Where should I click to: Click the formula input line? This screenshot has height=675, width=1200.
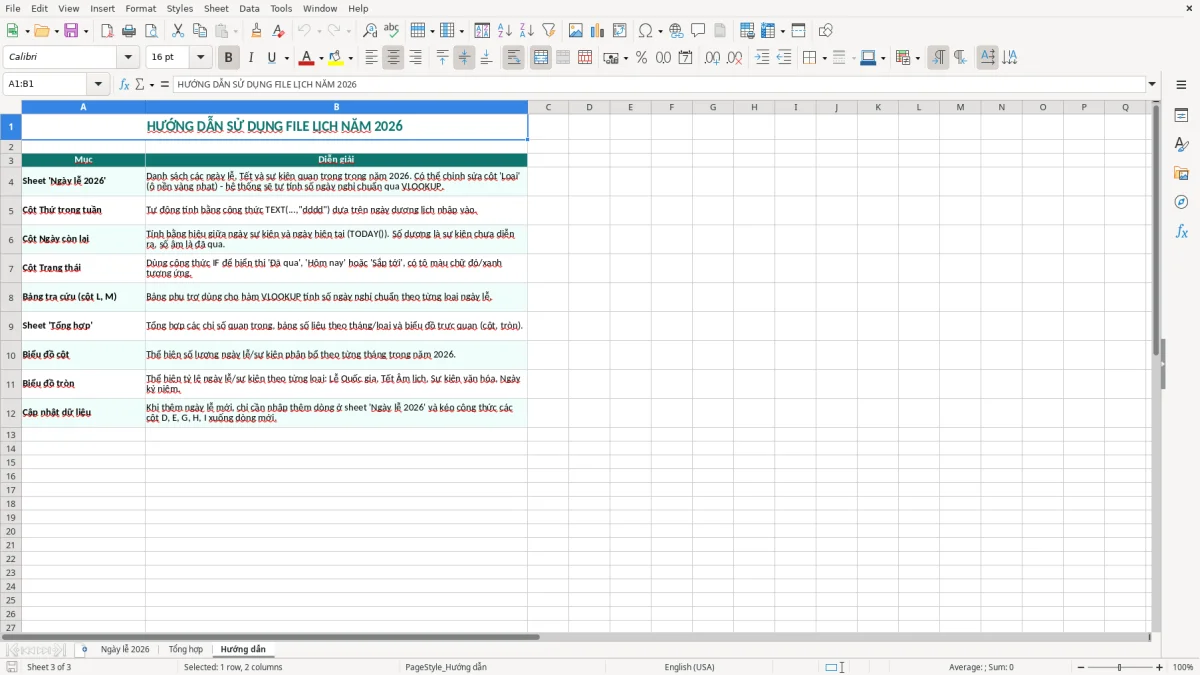pyautogui.click(x=659, y=84)
